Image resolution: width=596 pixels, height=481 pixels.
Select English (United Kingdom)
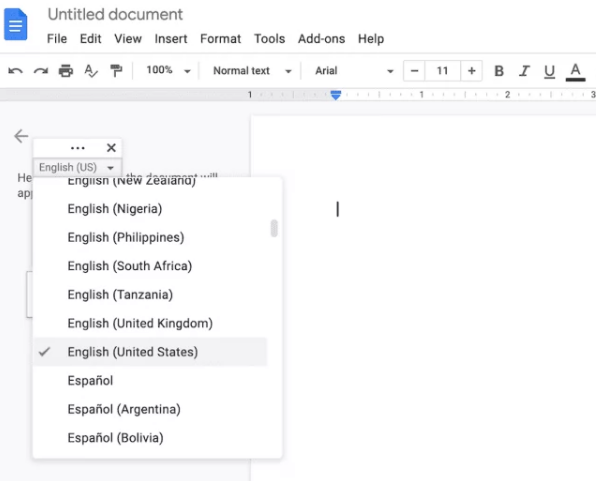pos(150,323)
